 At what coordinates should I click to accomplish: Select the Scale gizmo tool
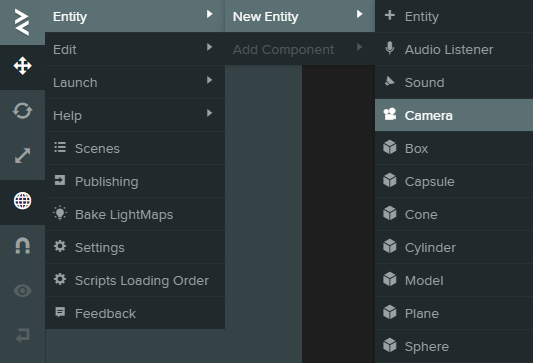pos(22,156)
